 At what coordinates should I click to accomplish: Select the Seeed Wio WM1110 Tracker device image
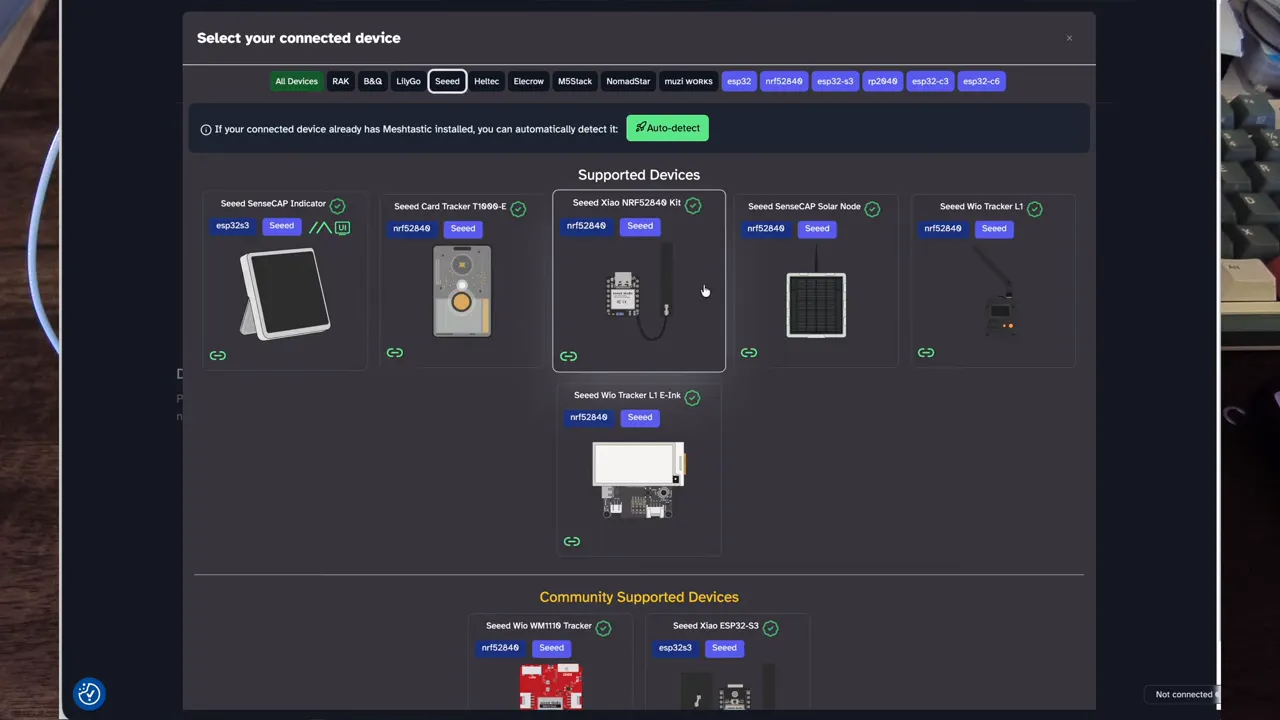point(551,687)
